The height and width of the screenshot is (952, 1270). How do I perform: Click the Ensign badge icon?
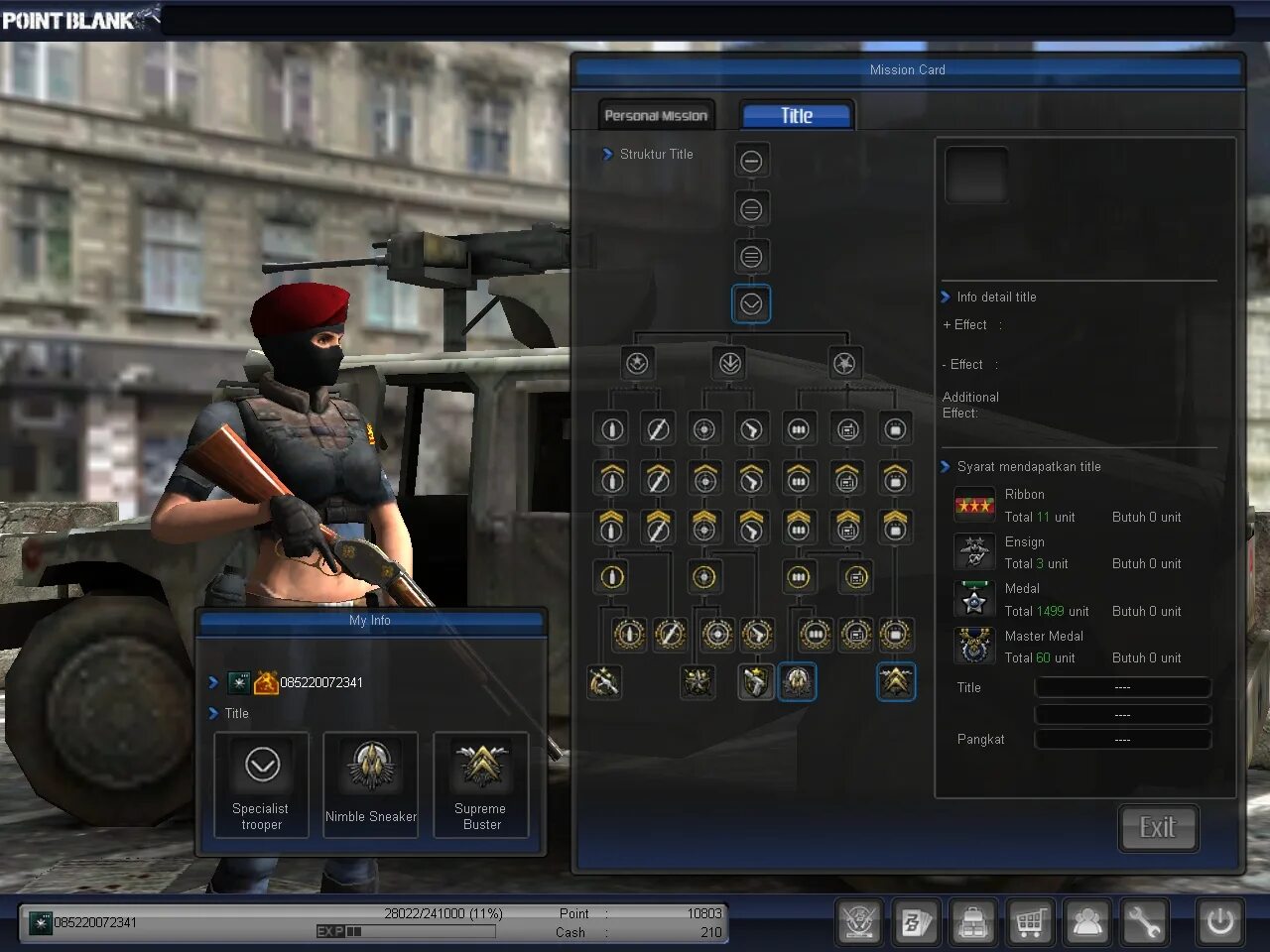tap(974, 551)
